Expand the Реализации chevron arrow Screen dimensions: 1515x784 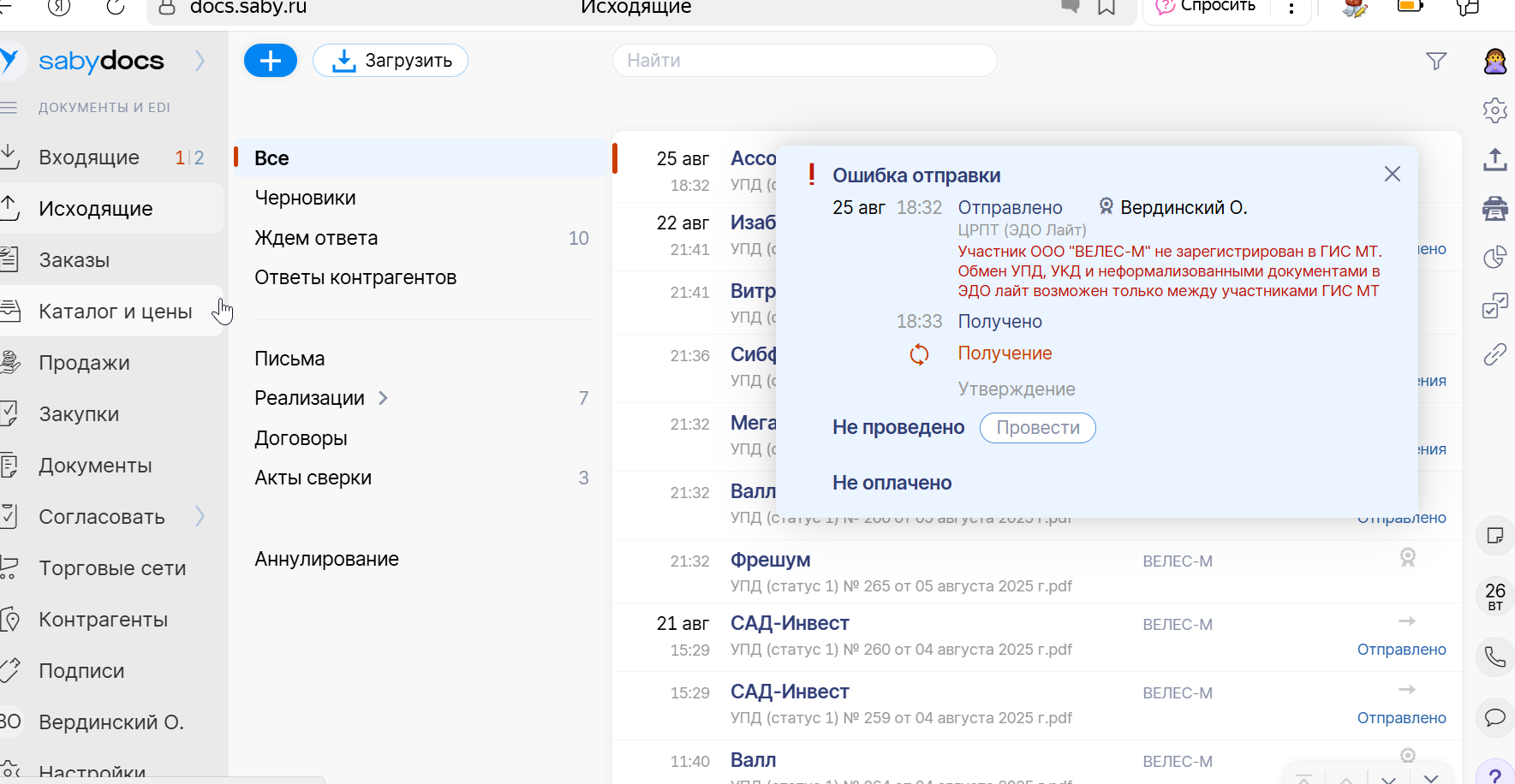tap(384, 398)
